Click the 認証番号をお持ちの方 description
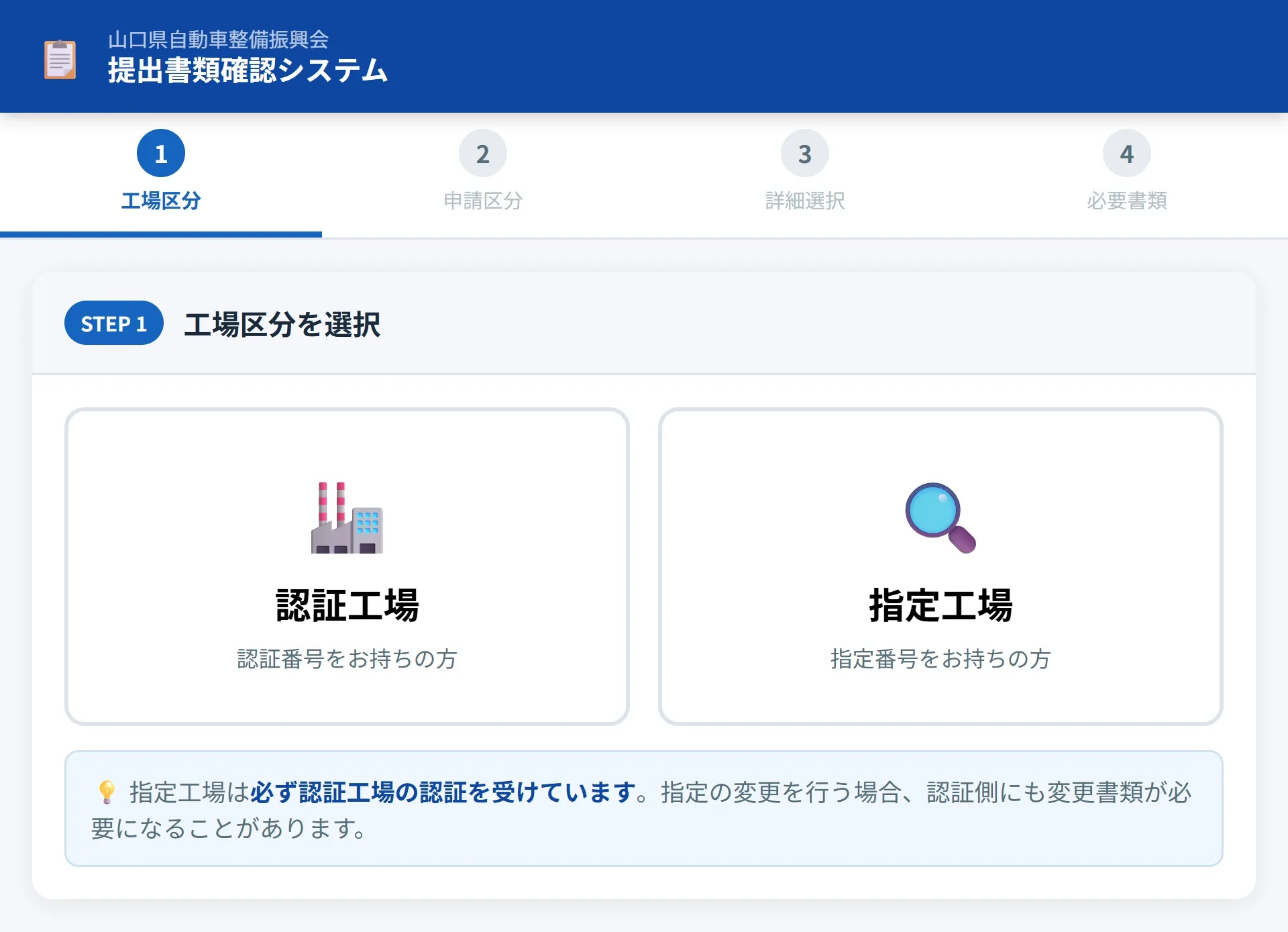The image size is (1288, 932). tap(347, 659)
